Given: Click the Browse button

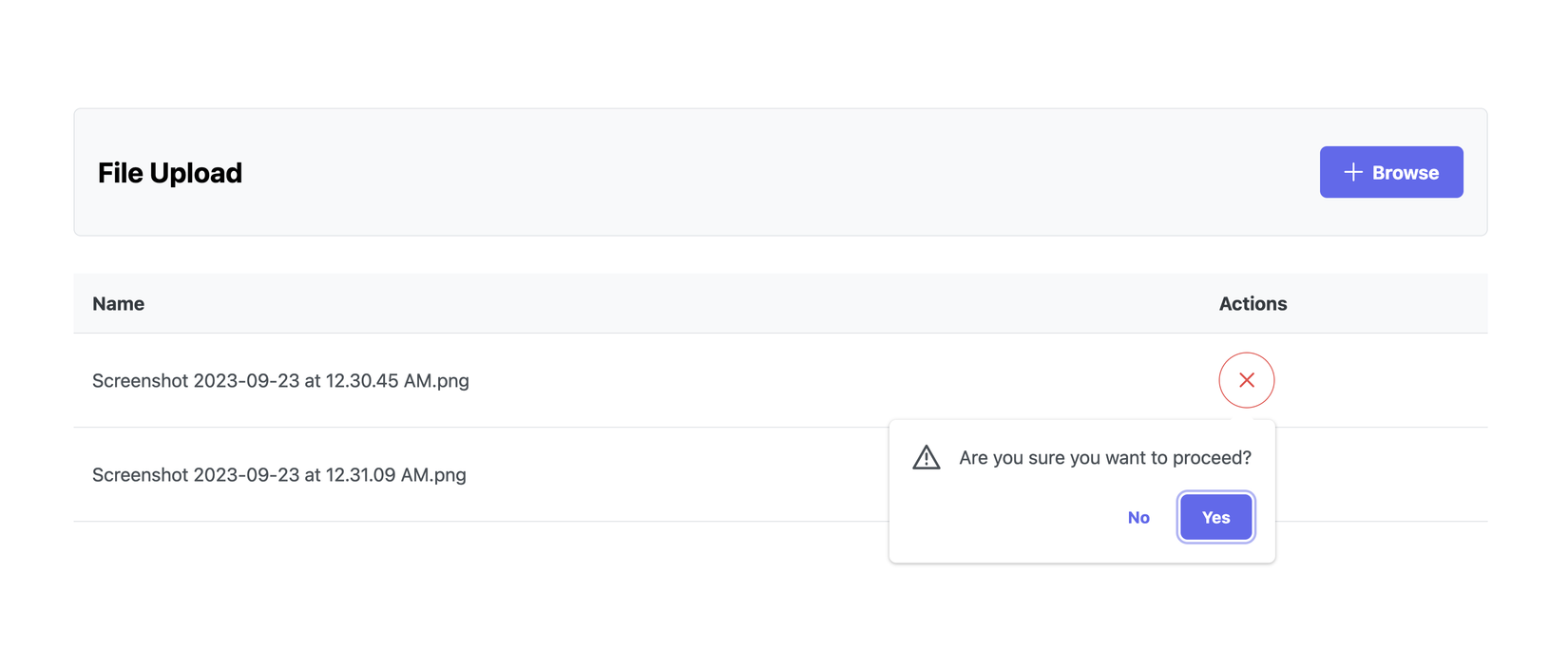Looking at the screenshot, I should coord(1390,172).
